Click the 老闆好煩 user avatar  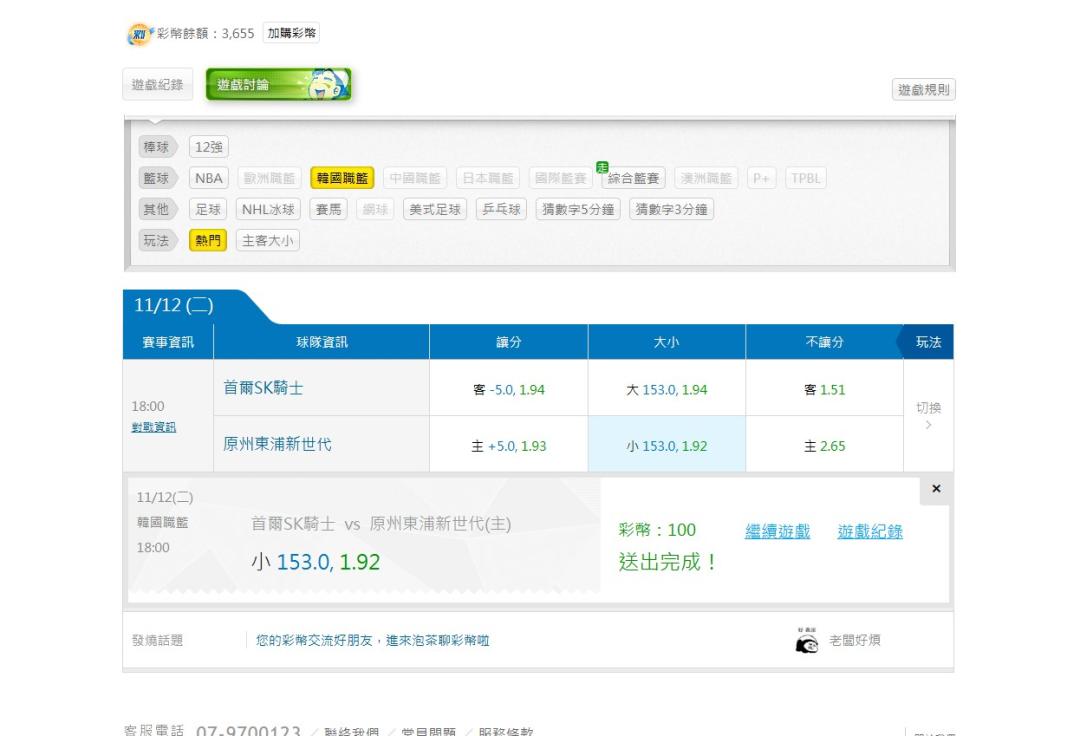pyautogui.click(x=807, y=640)
